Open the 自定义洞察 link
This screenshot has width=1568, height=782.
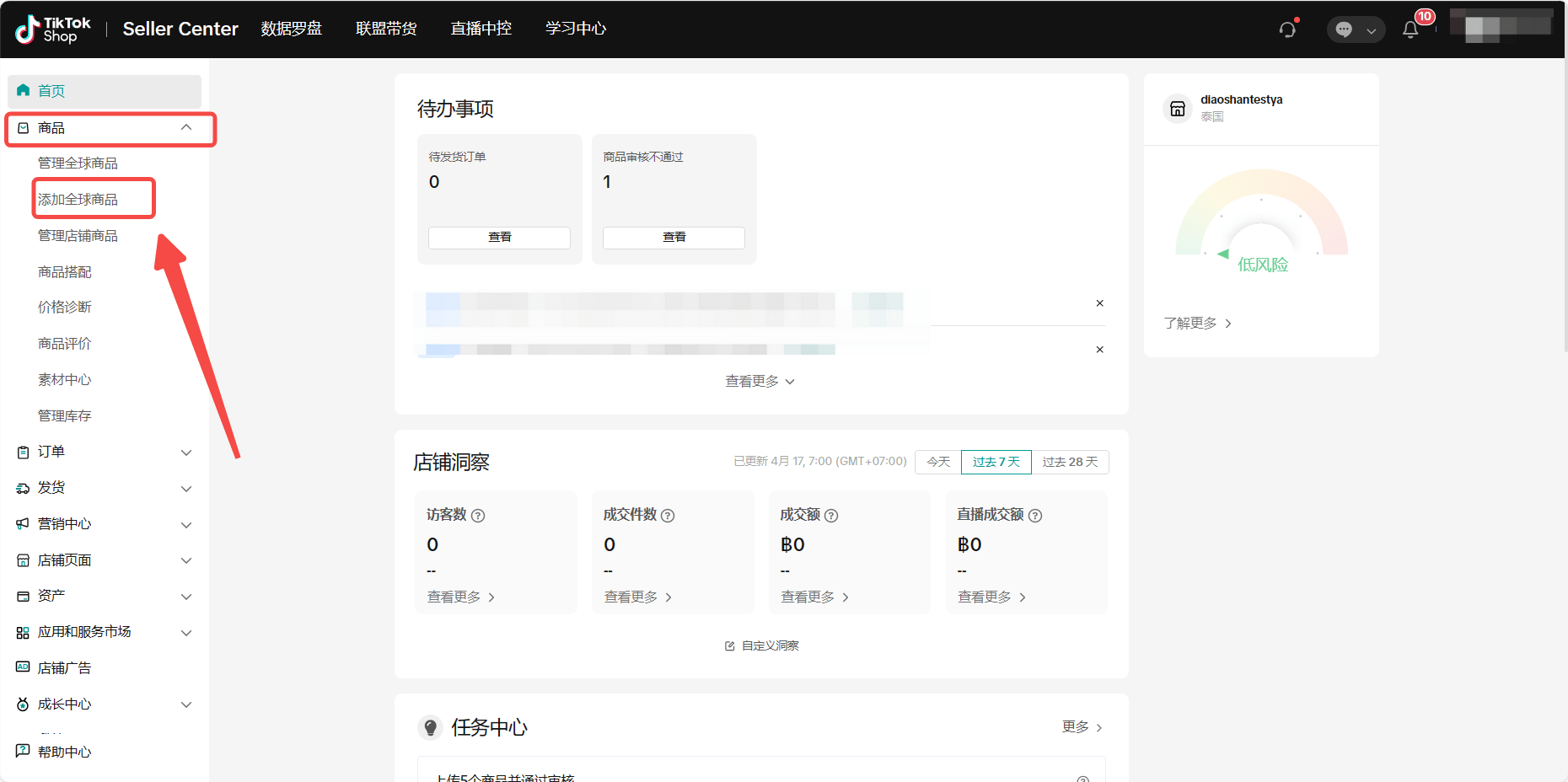[x=769, y=645]
